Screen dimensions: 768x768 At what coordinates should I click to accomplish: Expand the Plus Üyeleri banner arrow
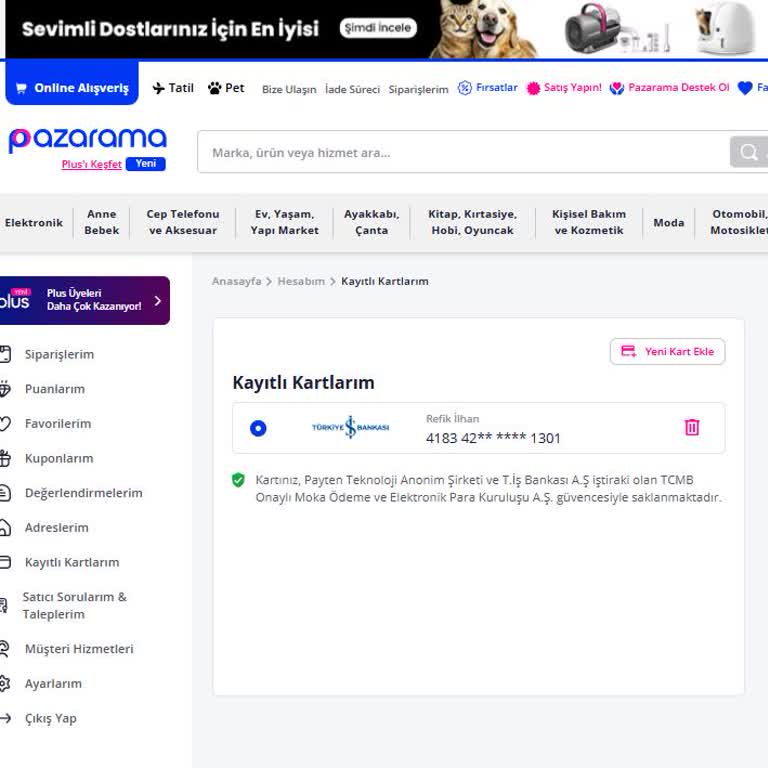coord(158,301)
